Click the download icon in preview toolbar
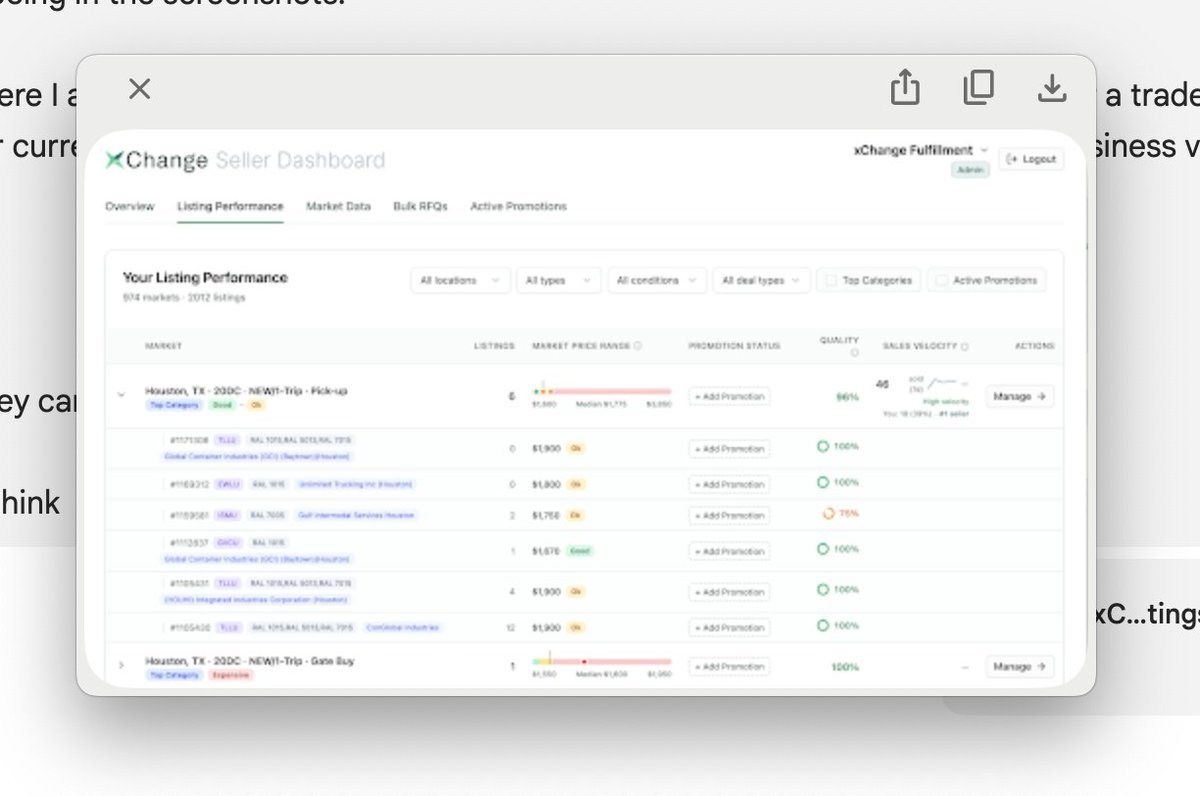Viewport: 1200px width, 796px height. coord(1051,89)
